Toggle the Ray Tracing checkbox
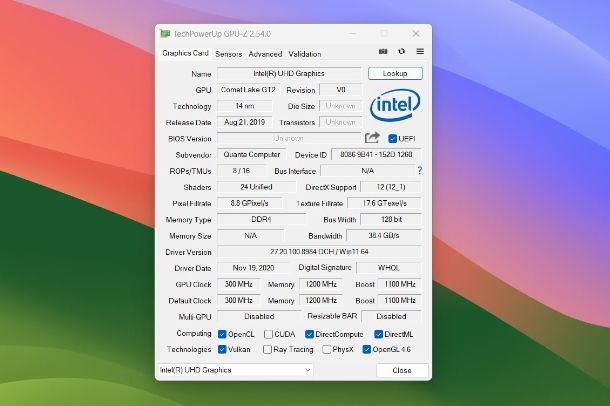The height and width of the screenshot is (406, 610). coord(267,349)
